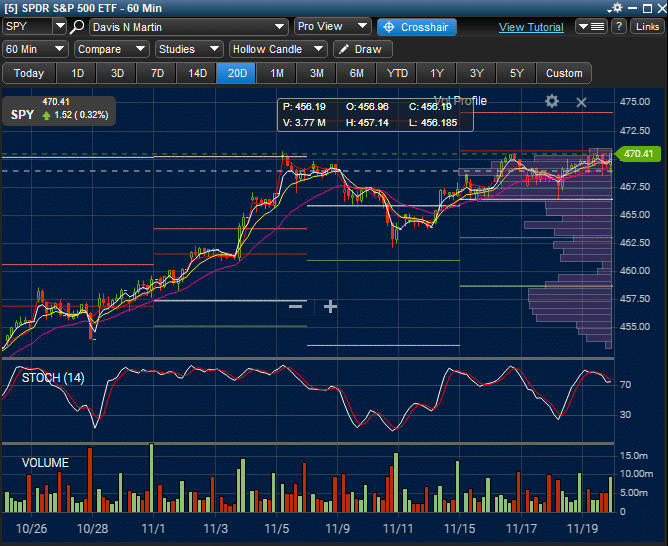The image size is (668, 546).
Task: Open the layout list menu icon
Action: [x=591, y=26]
